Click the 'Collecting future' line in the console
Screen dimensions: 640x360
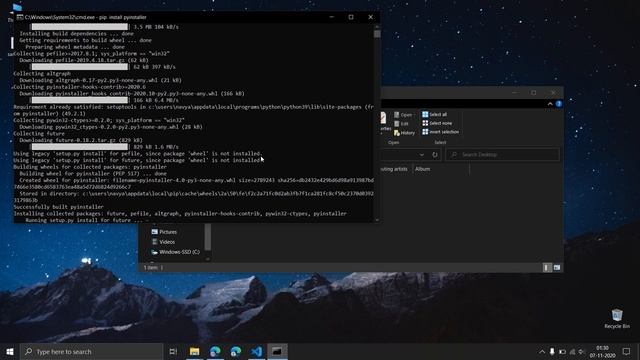tap(39, 133)
